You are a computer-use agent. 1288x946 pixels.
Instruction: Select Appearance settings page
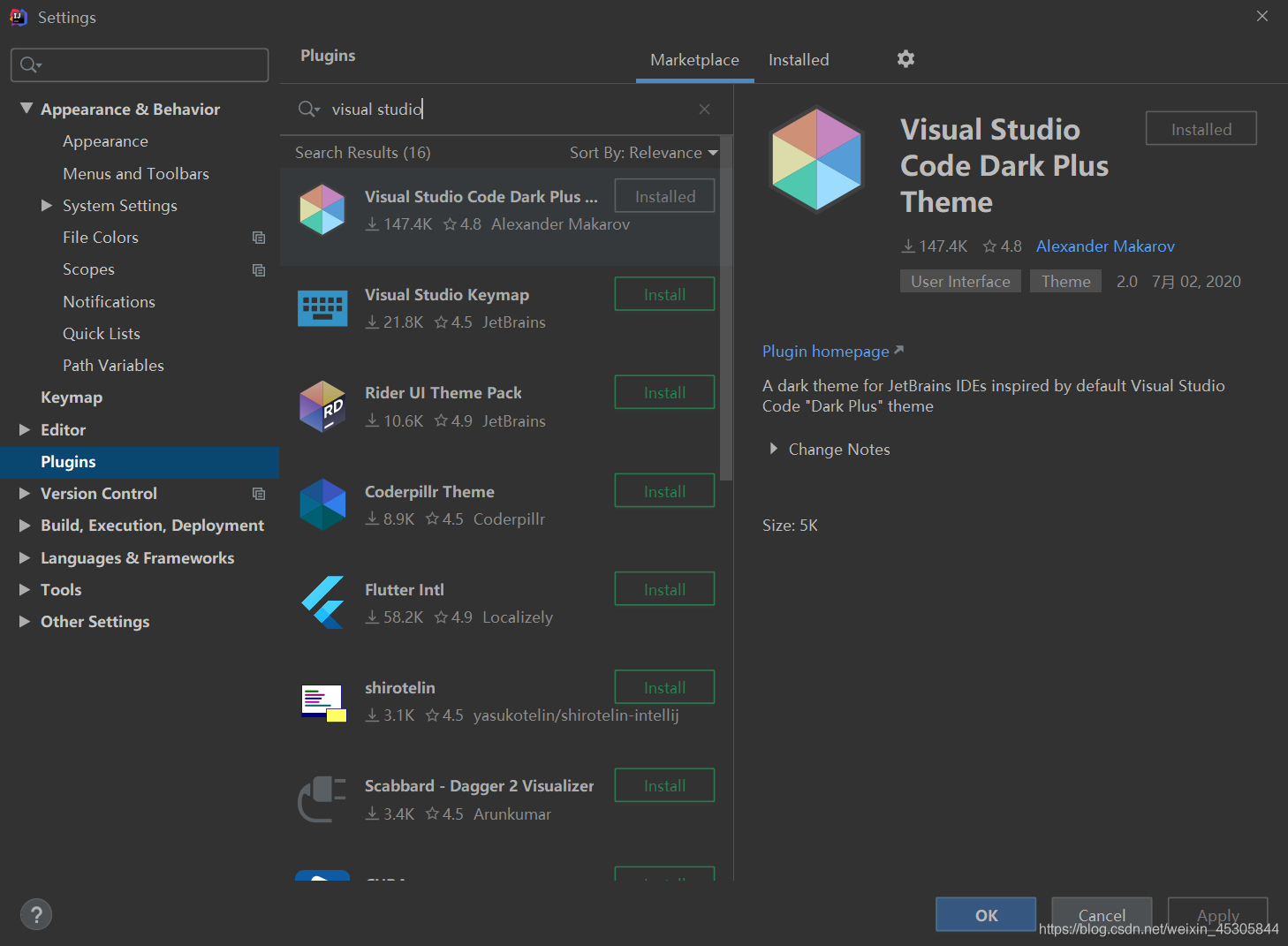(105, 141)
